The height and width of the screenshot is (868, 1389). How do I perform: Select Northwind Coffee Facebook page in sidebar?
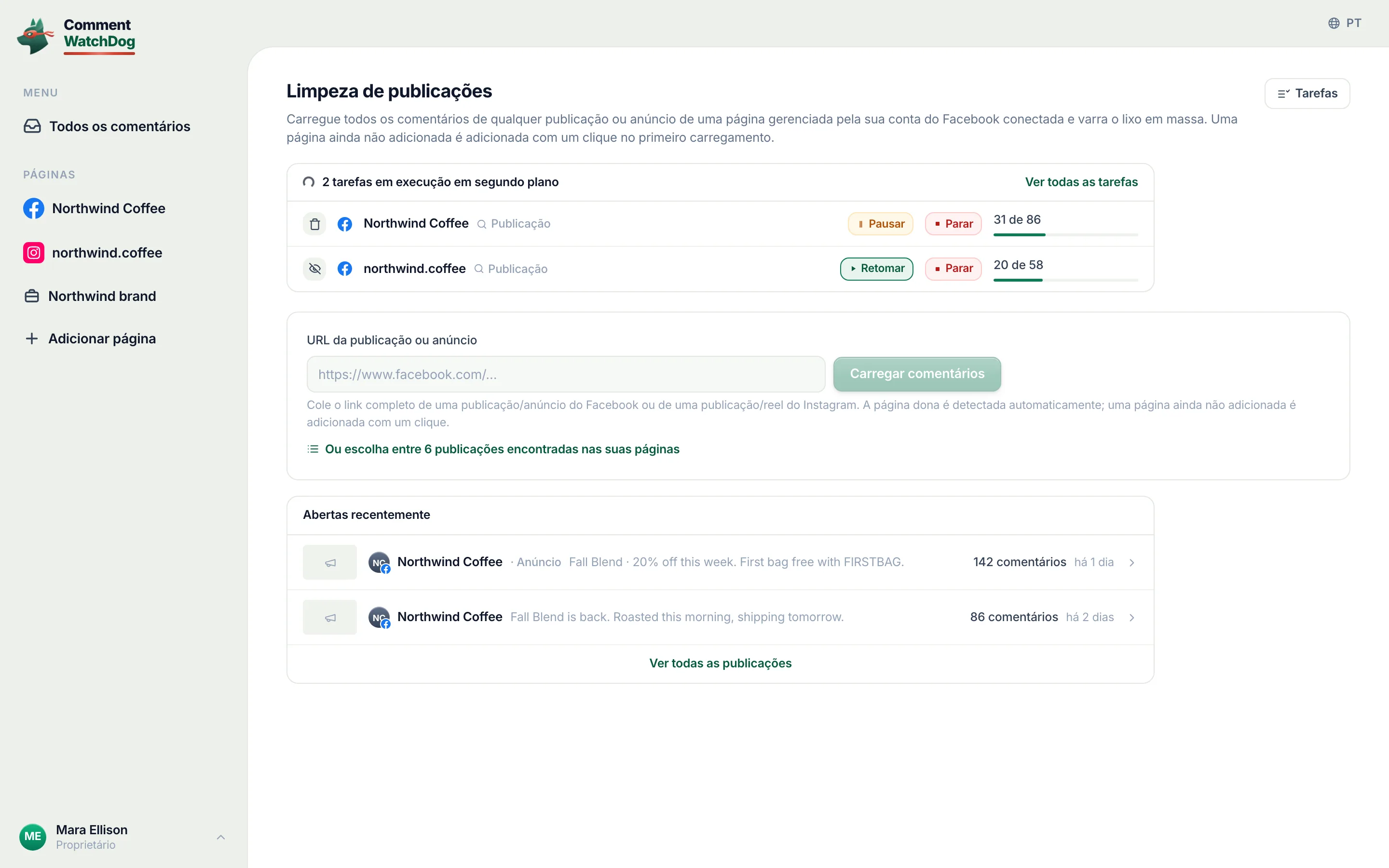94,208
